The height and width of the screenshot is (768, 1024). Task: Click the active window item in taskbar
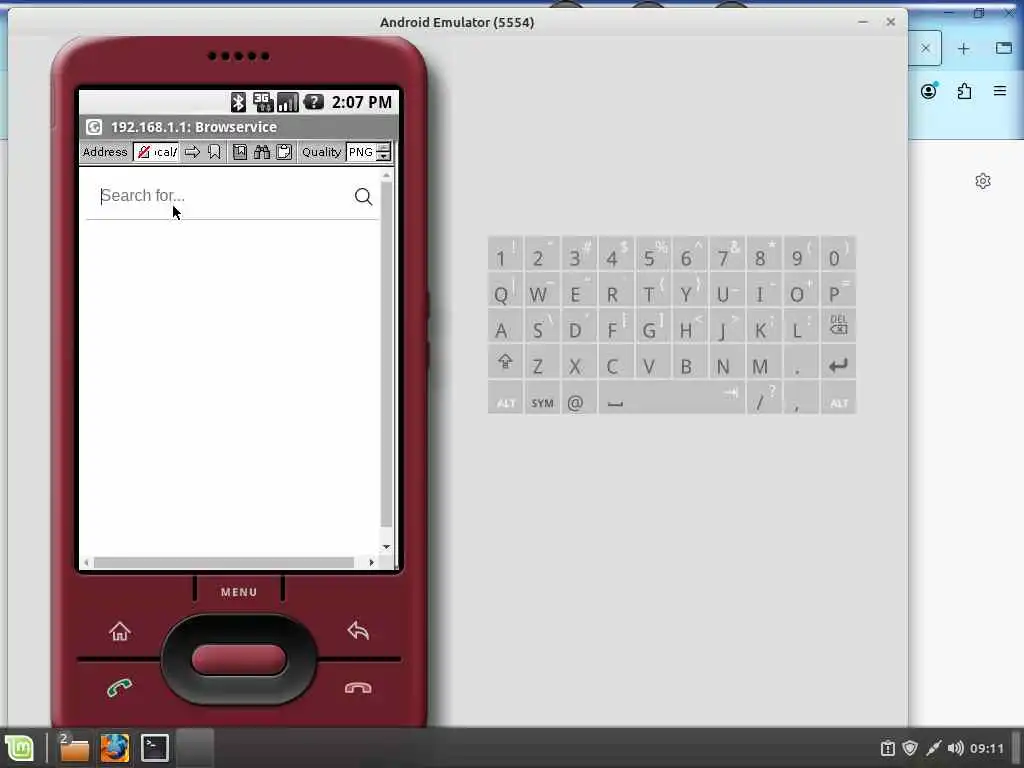(195, 748)
